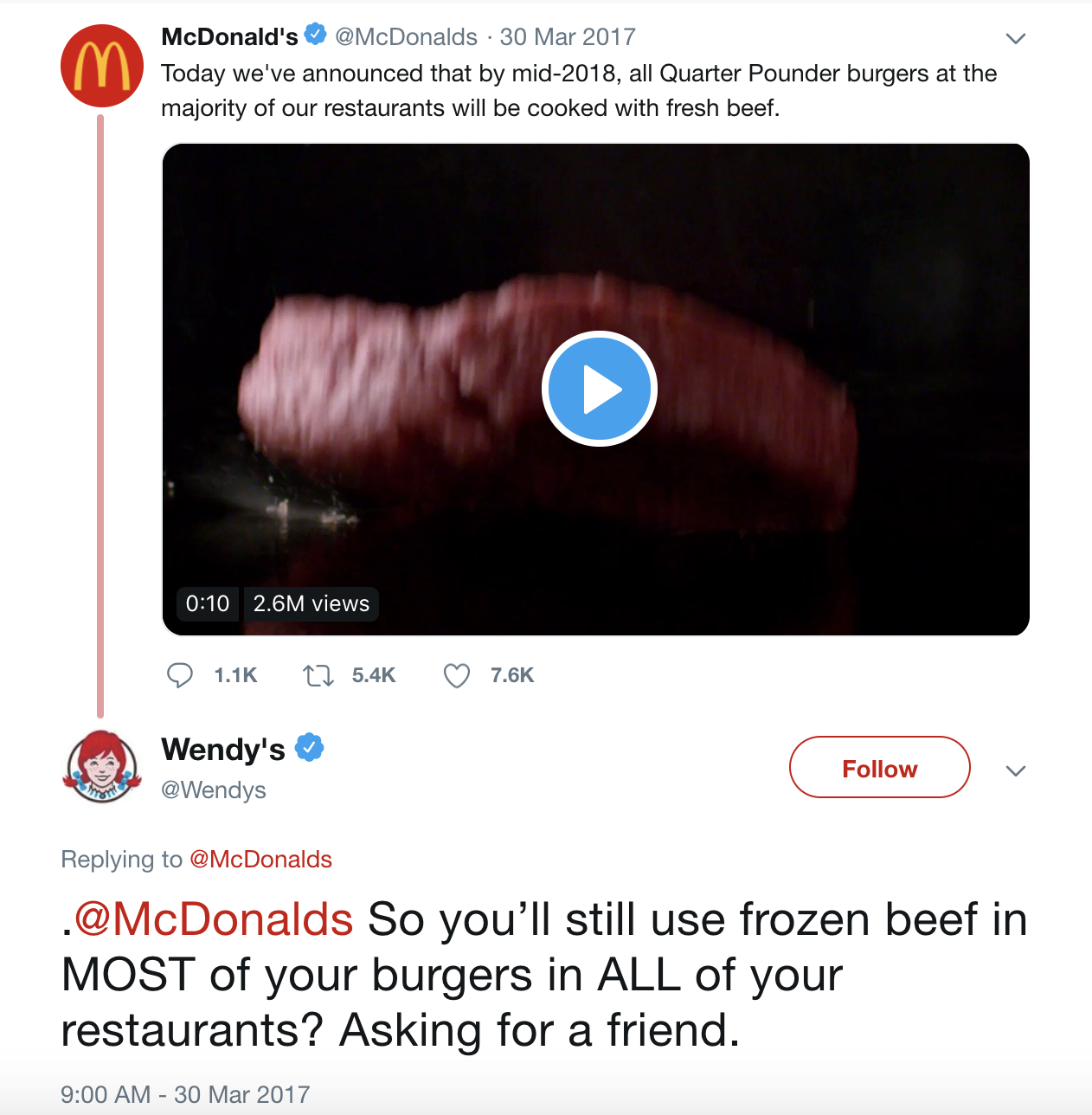The image size is (1092, 1115).
Task: Open the @Wendys handle link
Action: point(214,790)
